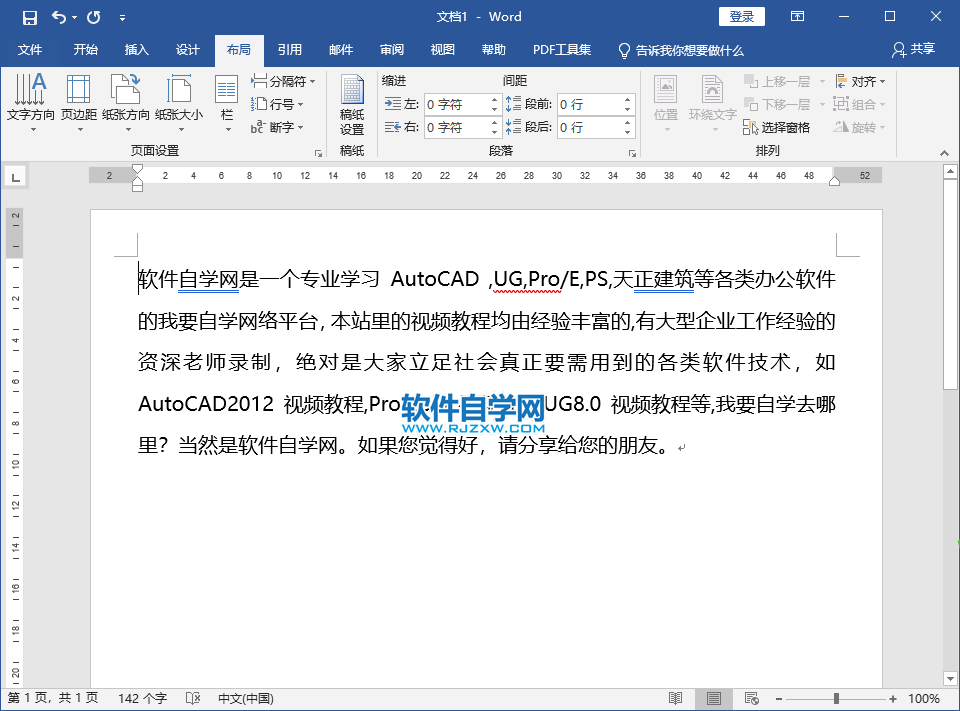Viewport: 960px width, 711px height.
Task: Open the 选择窗格 selection pane
Action: (777, 127)
